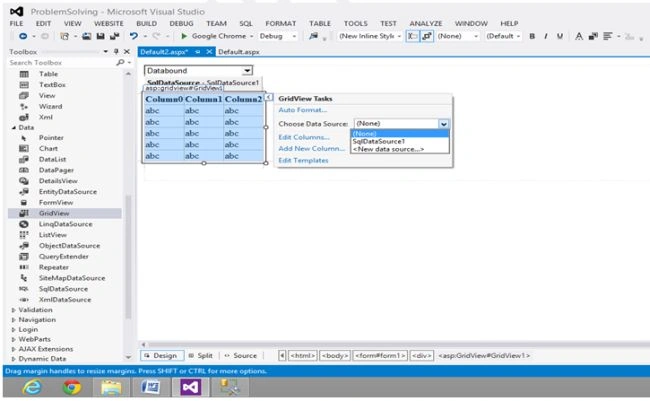Launch Chrome from the Windows taskbar
The image size is (650, 401).
72,387
